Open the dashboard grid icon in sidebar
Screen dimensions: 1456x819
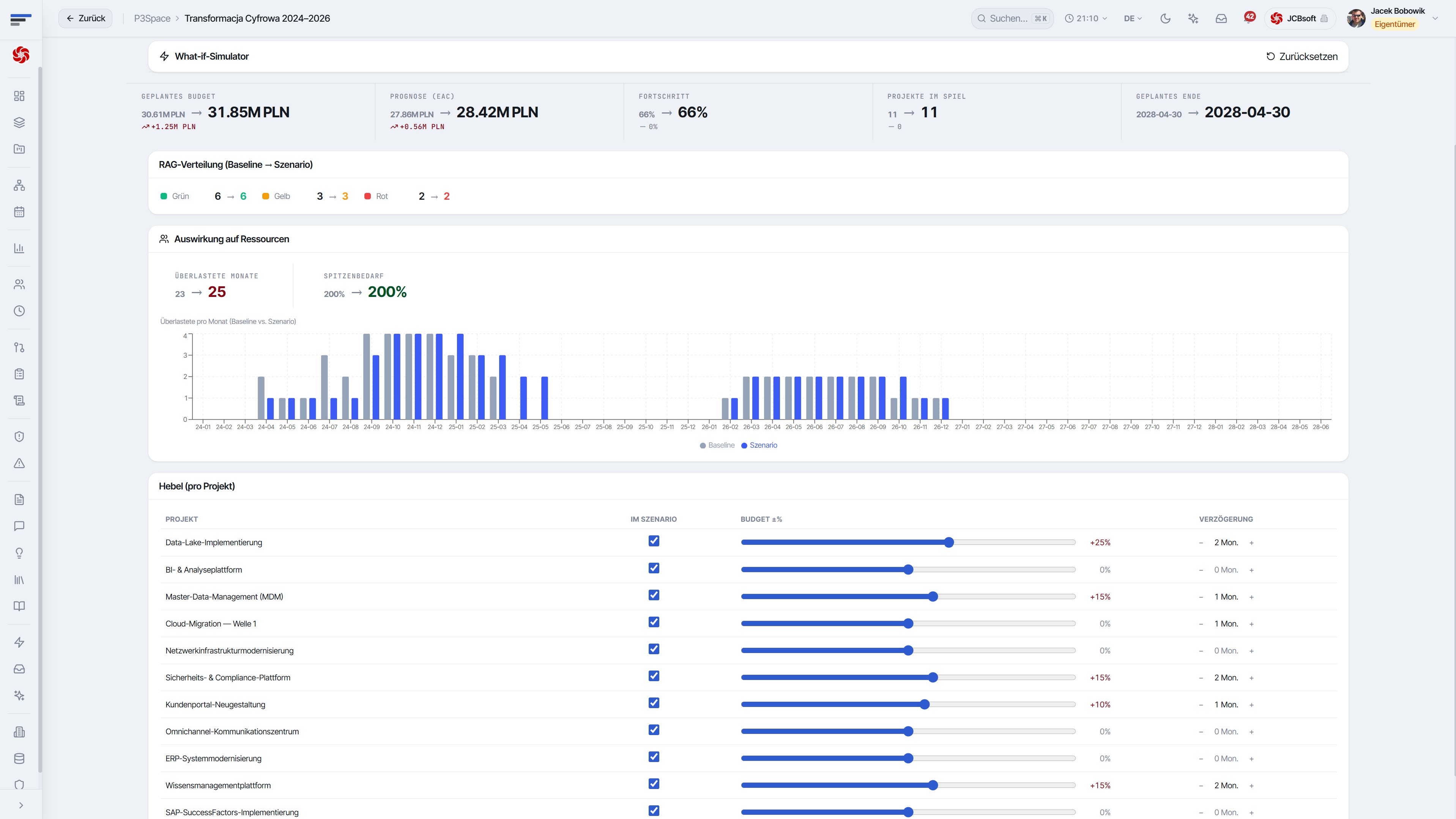pos(19,96)
